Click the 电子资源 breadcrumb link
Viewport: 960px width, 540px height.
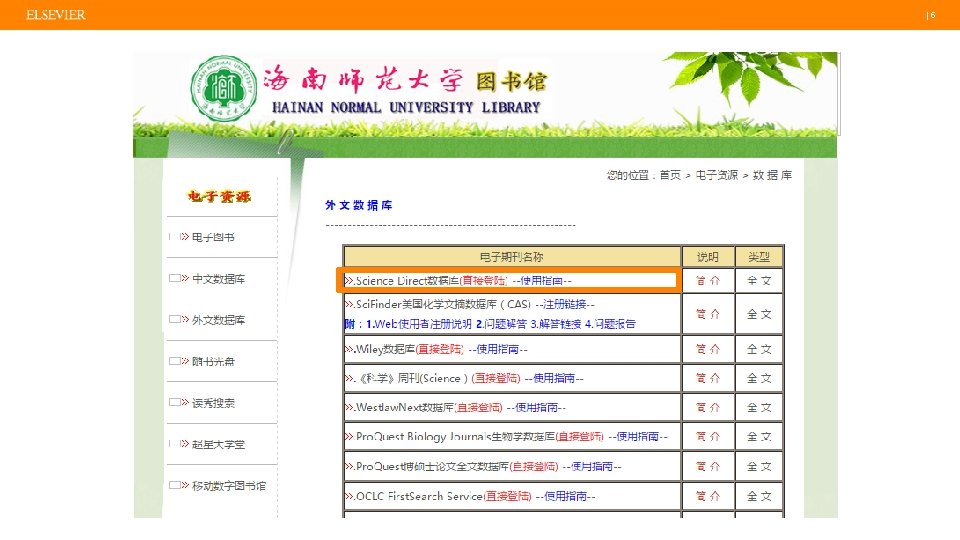pos(717,175)
